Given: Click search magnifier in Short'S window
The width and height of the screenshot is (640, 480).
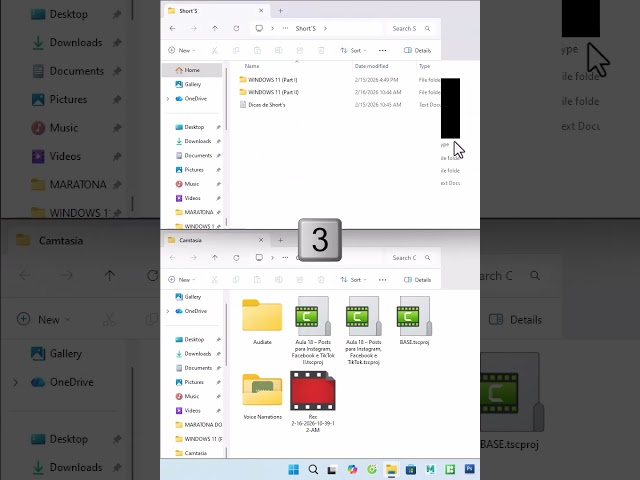Looking at the screenshot, I should pos(427,29).
